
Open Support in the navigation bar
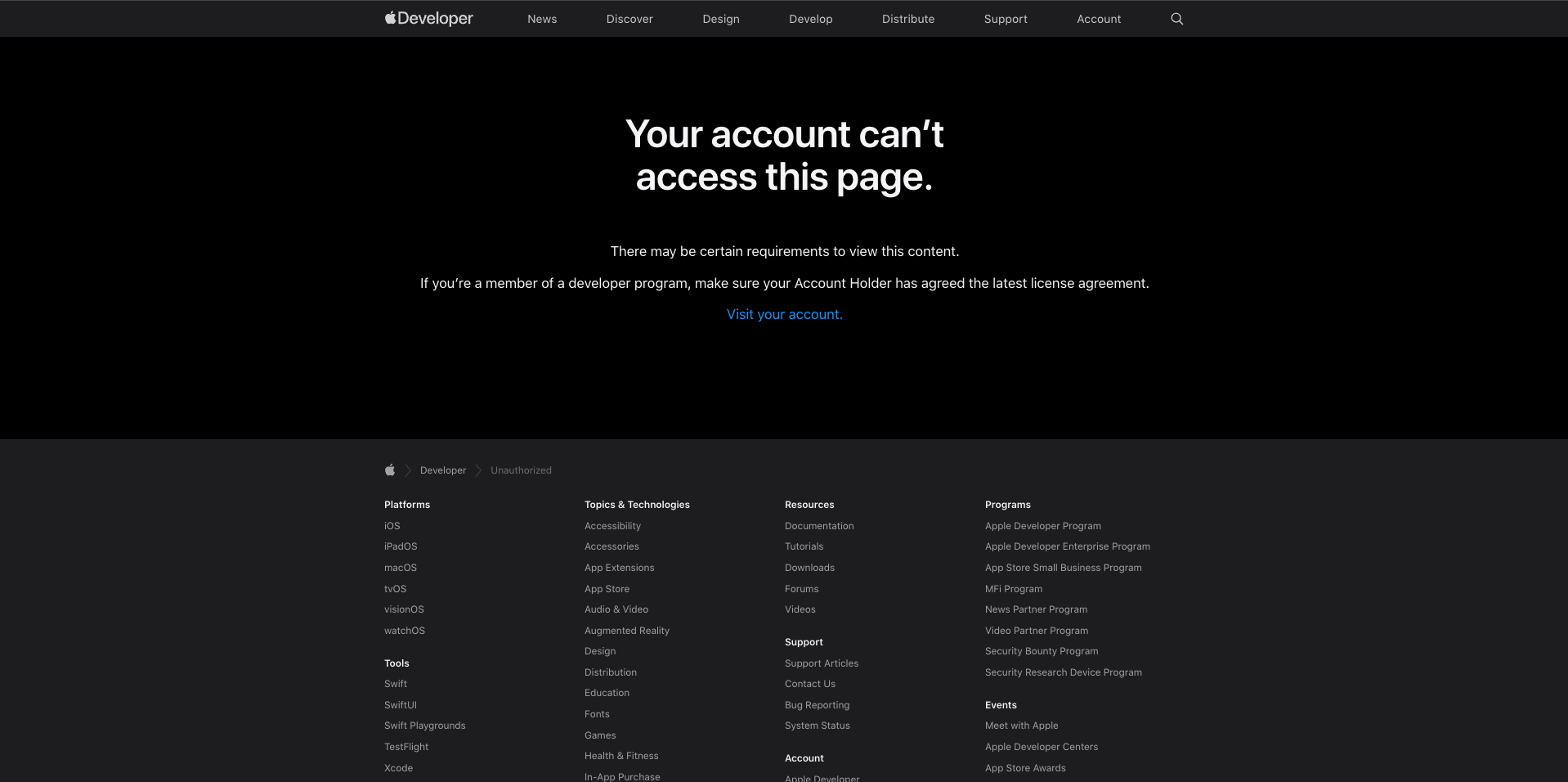tap(1006, 19)
